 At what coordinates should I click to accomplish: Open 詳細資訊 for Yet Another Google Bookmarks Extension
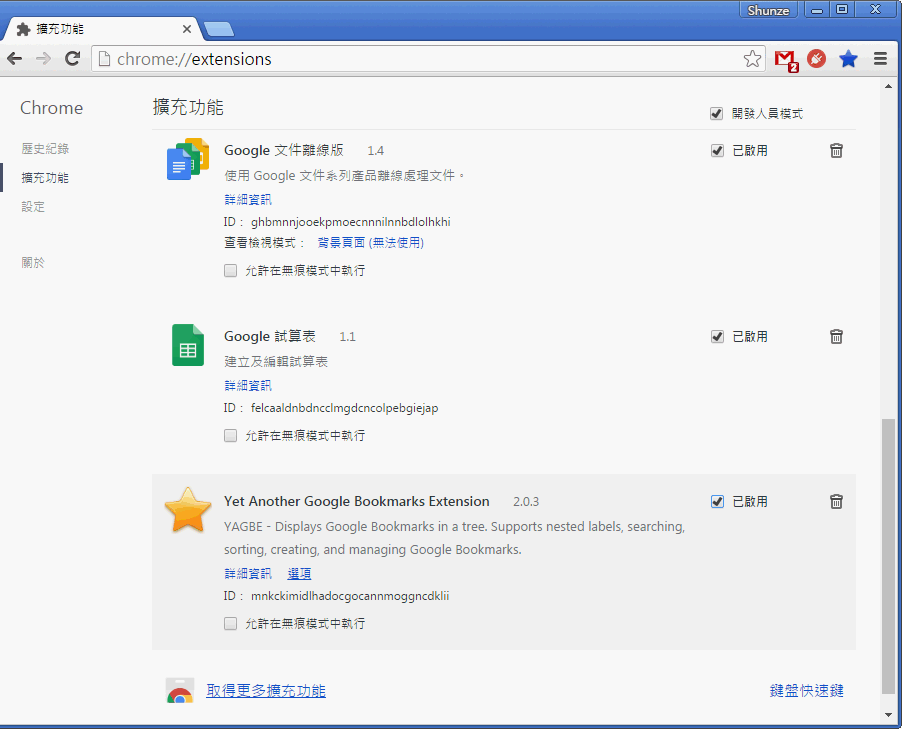click(248, 574)
